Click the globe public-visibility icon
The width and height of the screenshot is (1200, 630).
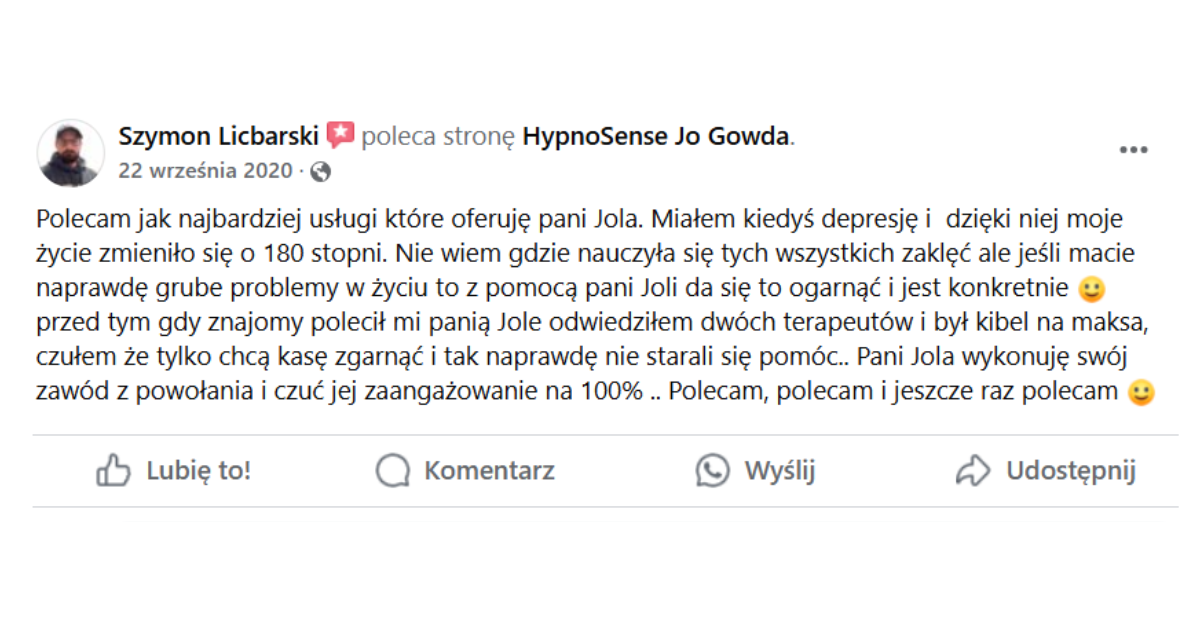321,171
